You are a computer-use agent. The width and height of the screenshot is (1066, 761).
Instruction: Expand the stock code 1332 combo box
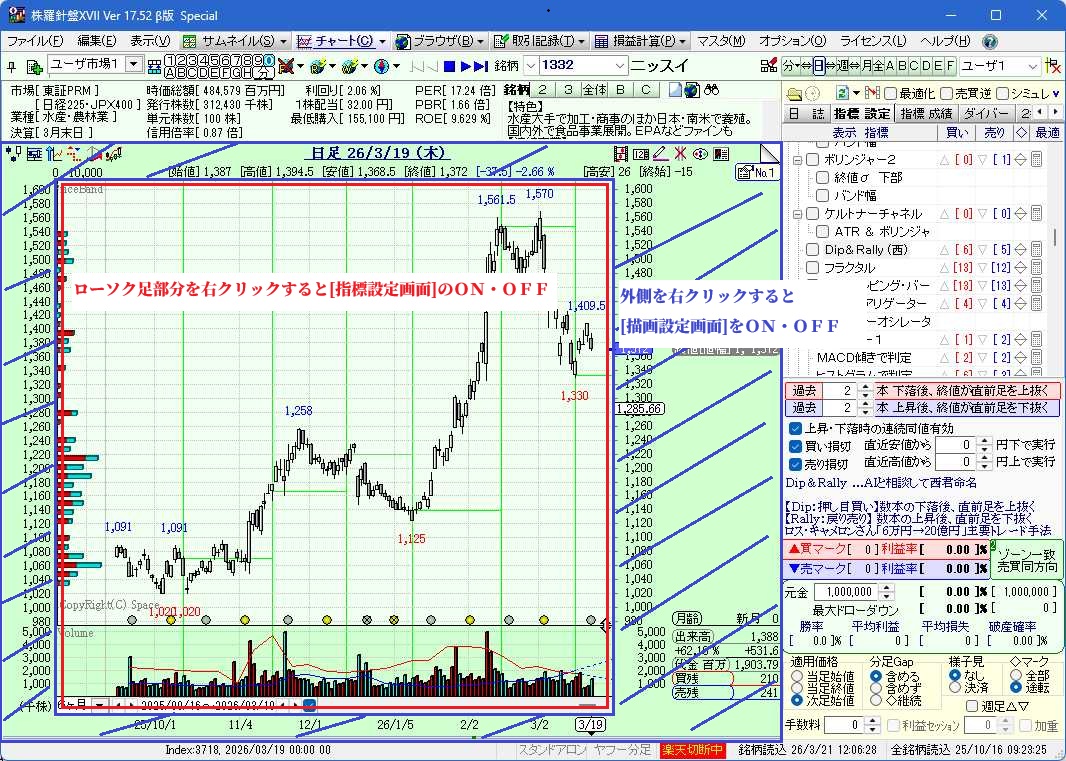tap(619, 66)
